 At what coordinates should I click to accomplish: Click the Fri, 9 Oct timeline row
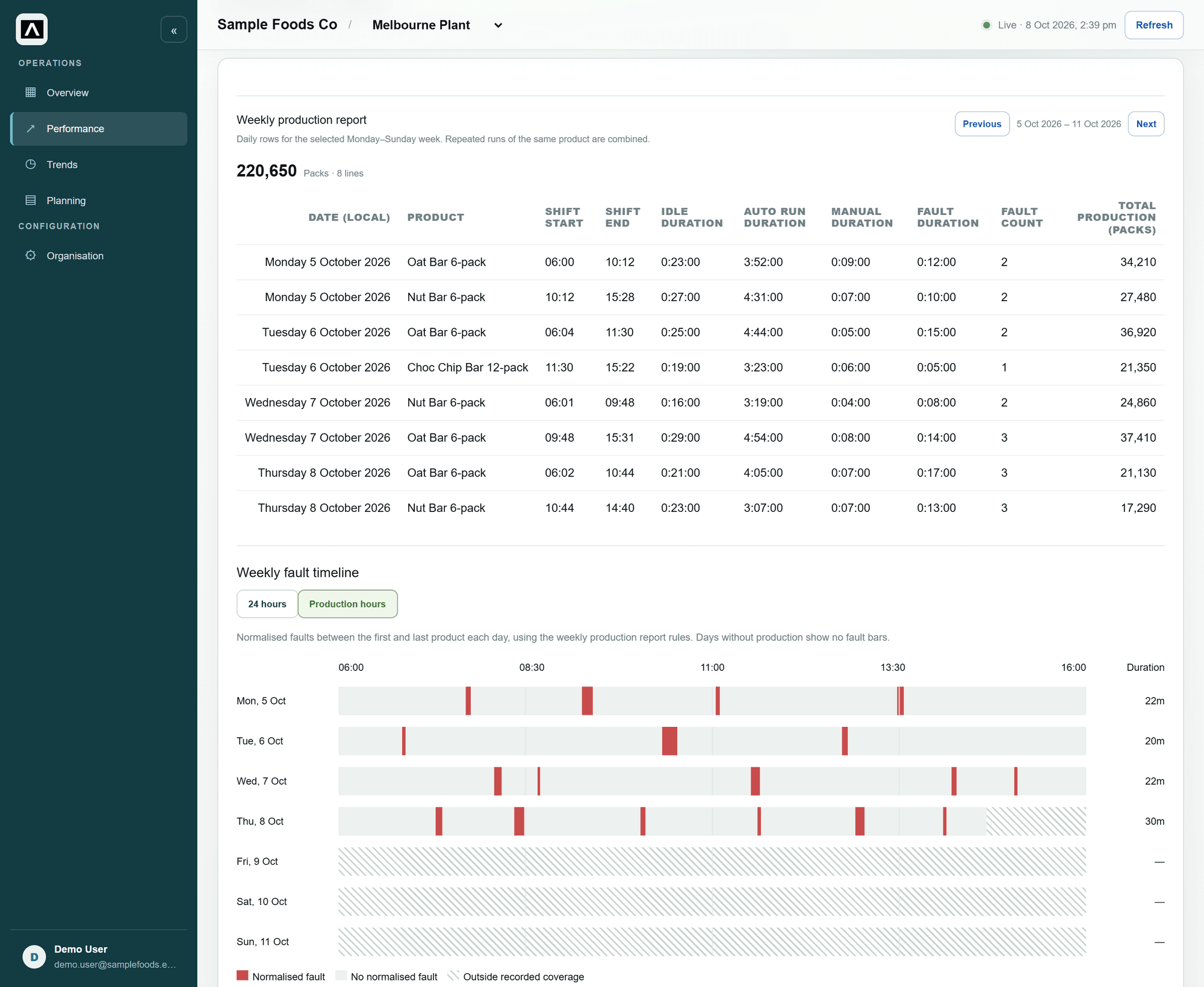click(x=712, y=861)
